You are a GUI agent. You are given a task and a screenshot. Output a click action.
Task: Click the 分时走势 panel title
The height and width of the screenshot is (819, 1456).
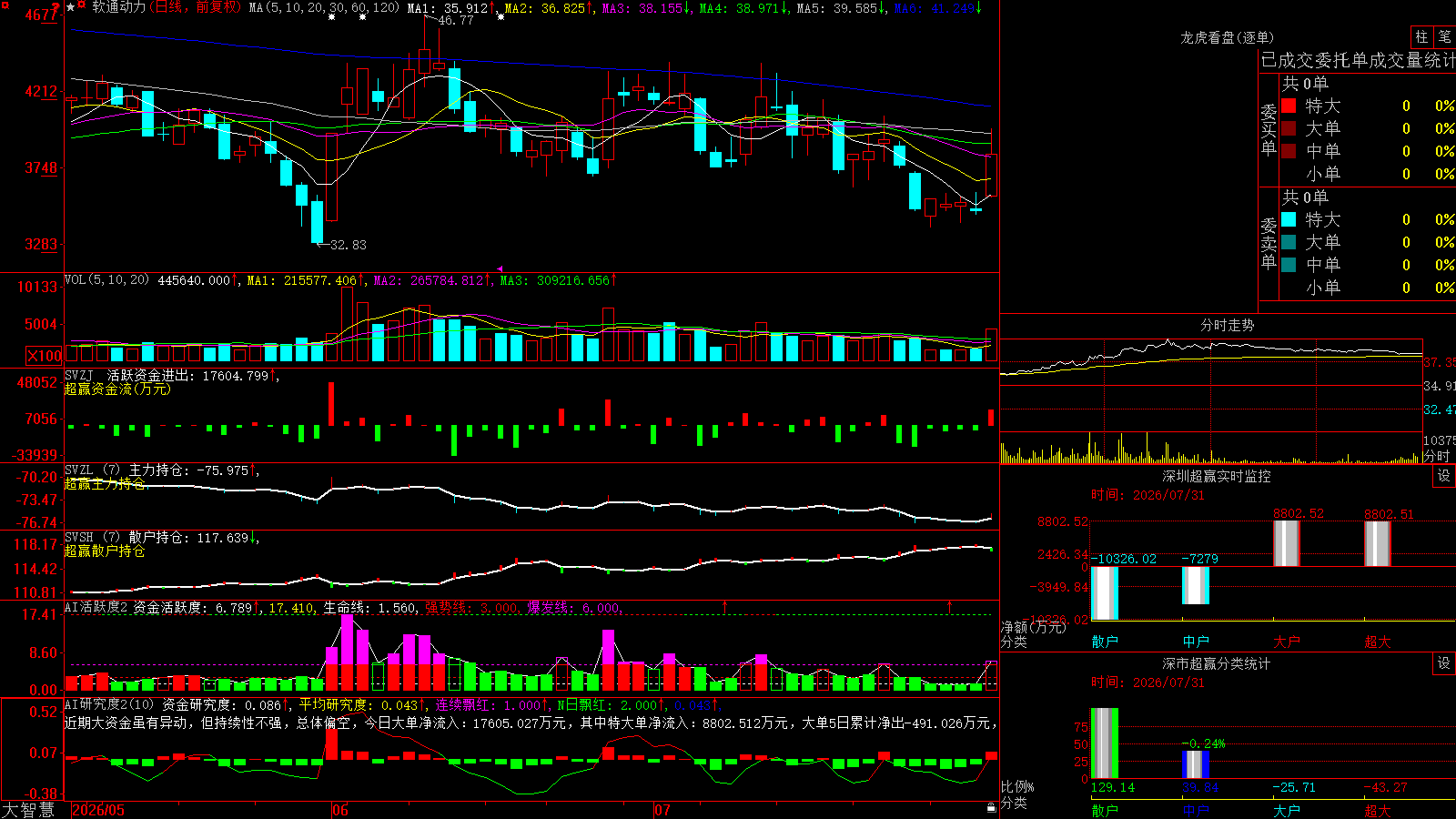[1227, 325]
